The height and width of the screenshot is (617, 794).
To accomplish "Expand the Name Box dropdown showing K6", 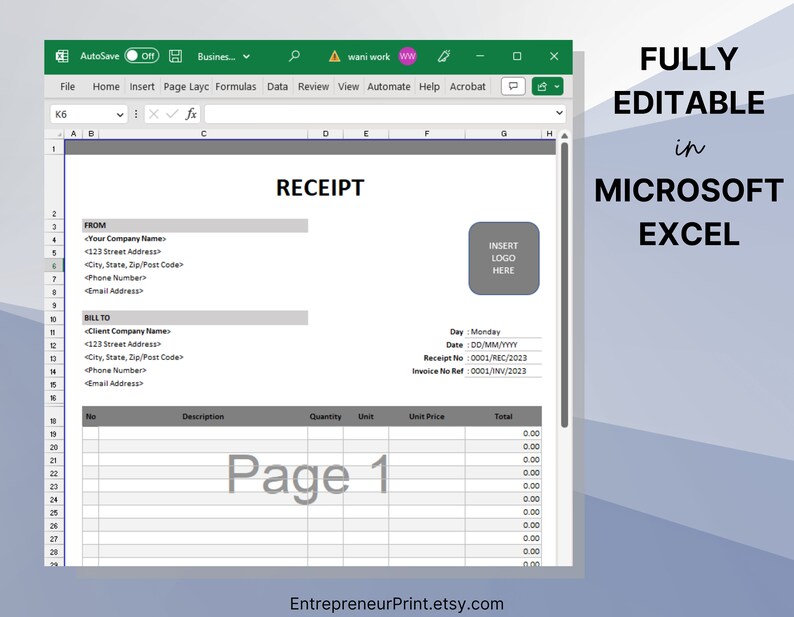I will [x=120, y=114].
